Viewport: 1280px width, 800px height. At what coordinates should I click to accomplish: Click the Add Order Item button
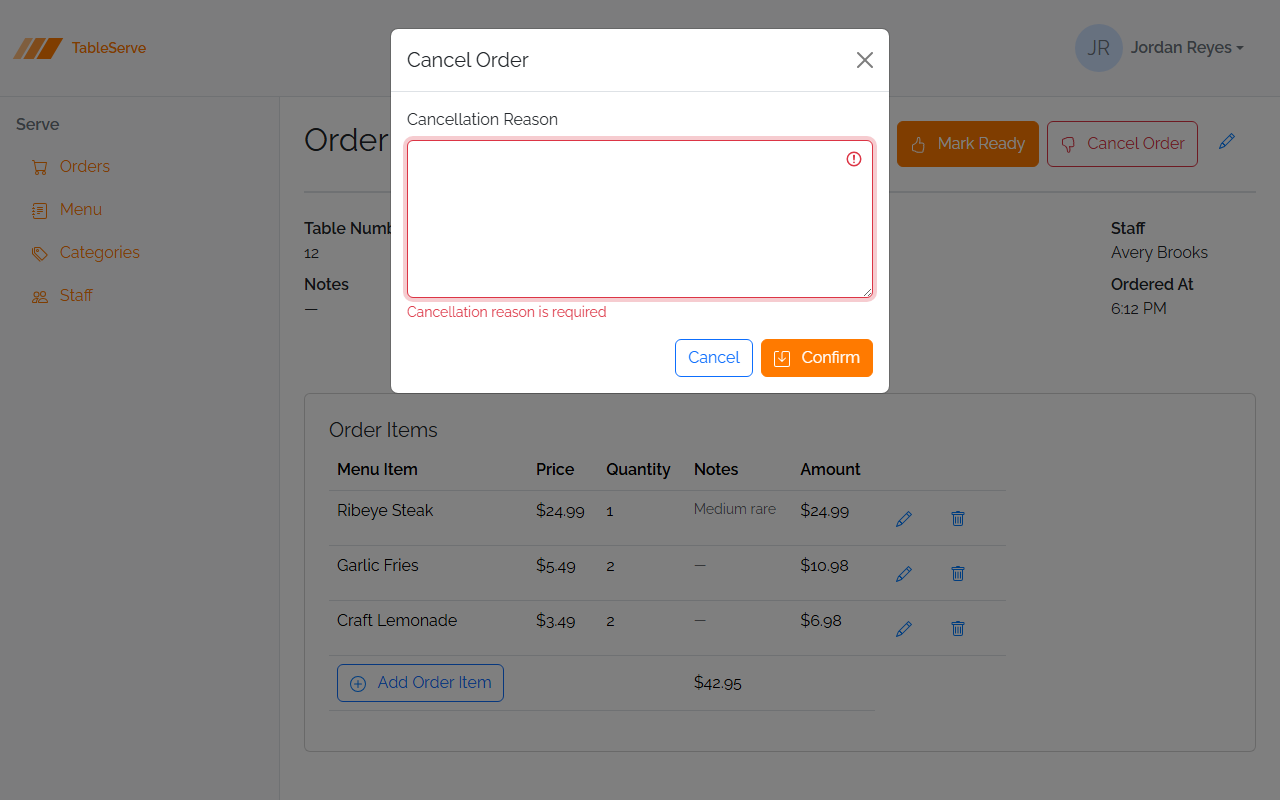pyautogui.click(x=420, y=683)
